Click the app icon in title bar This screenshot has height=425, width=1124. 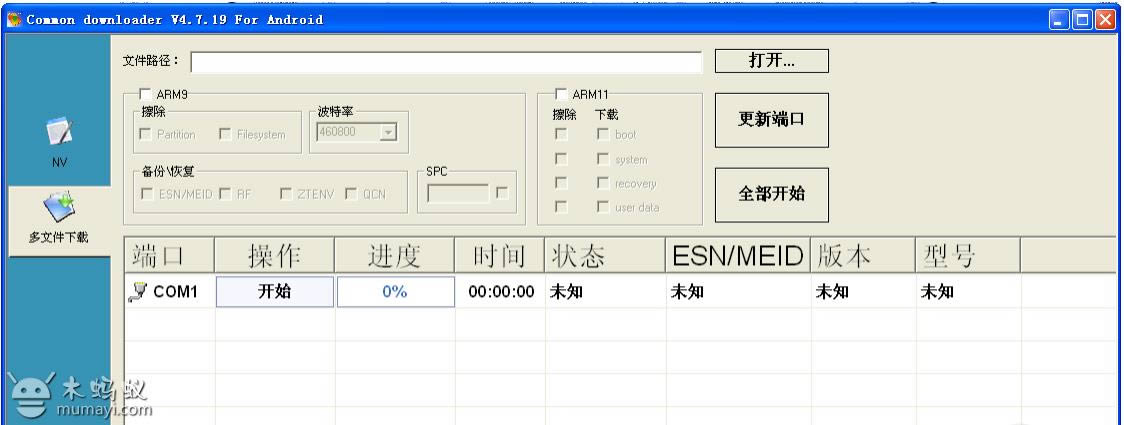[13, 20]
